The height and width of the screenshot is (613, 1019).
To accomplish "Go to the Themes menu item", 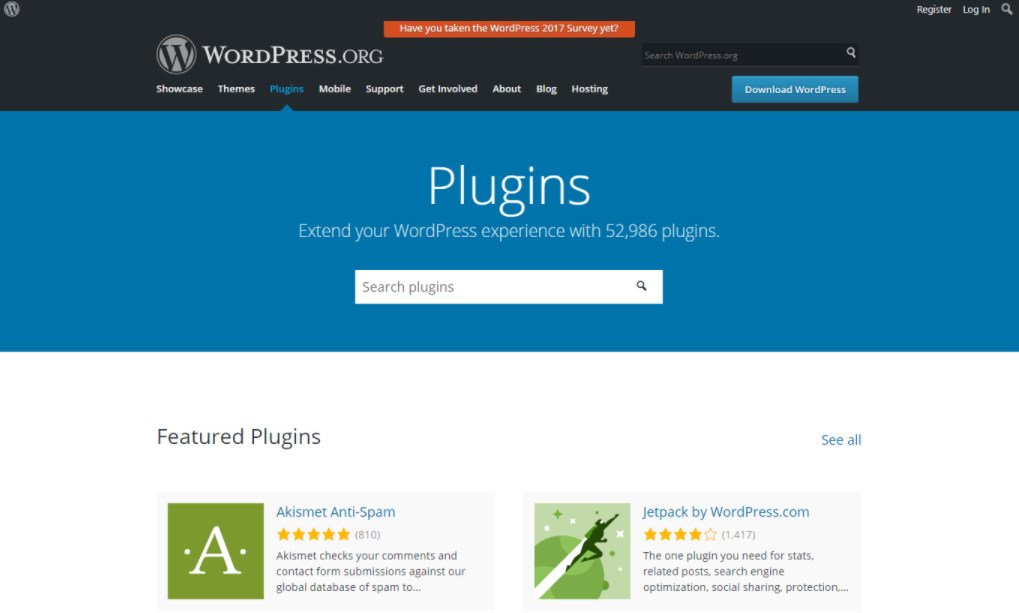I will point(236,89).
